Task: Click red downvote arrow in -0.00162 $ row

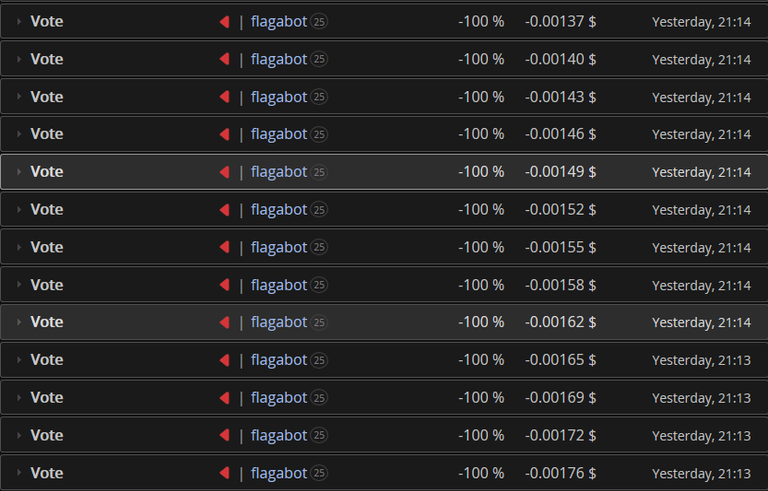Action: click(x=225, y=322)
